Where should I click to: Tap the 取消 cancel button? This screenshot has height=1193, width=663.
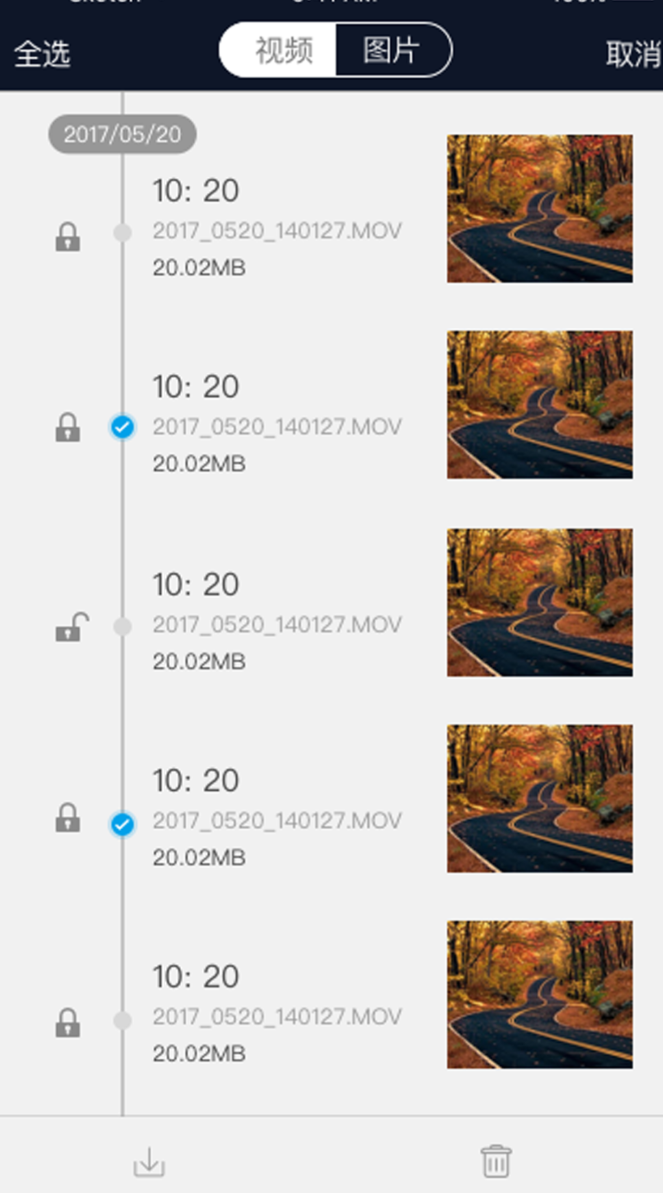point(633,54)
